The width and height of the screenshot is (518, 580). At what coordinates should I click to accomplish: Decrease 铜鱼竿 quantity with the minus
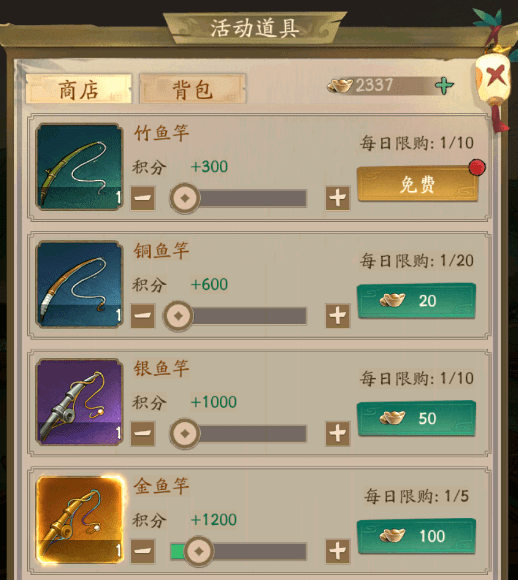click(x=143, y=316)
